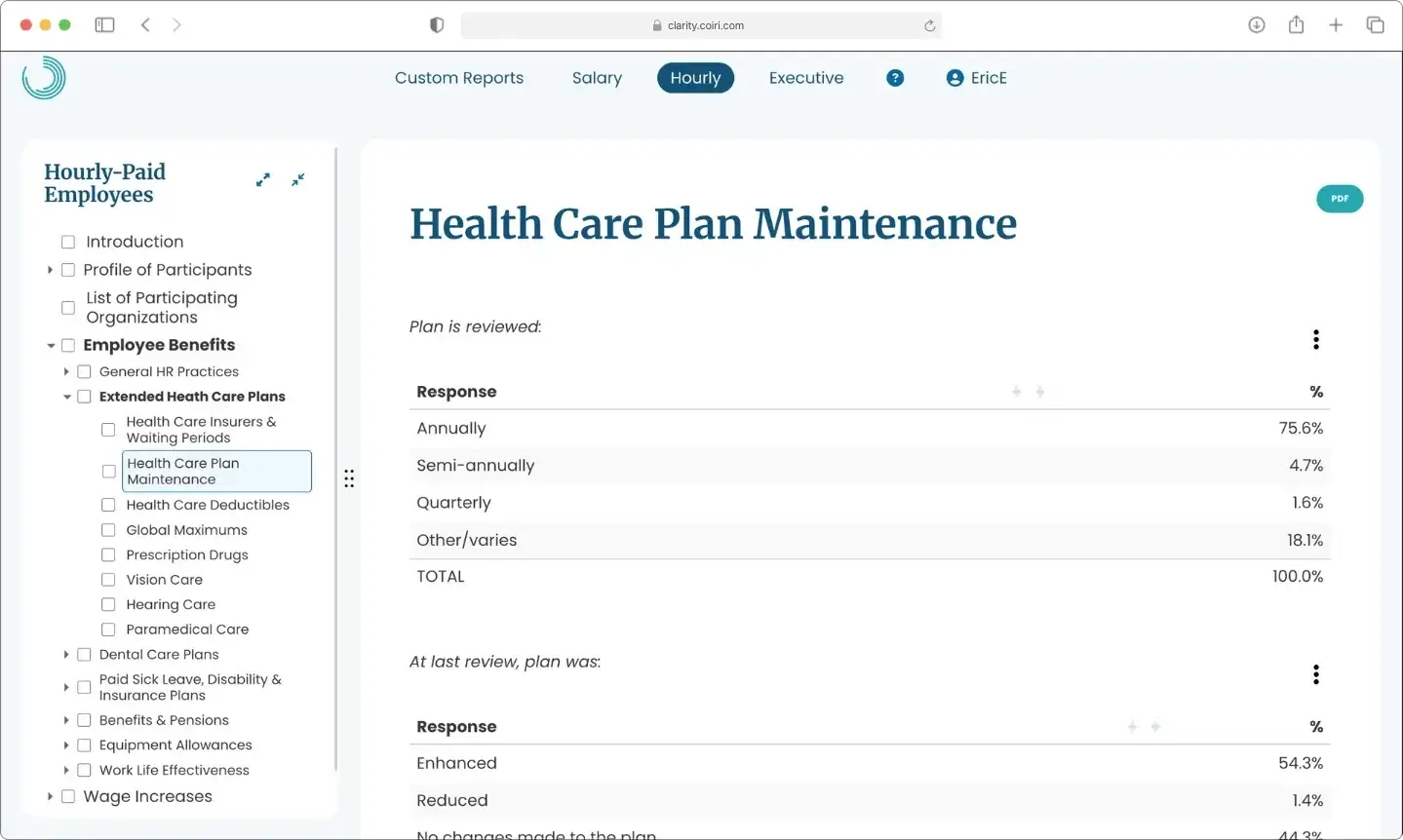Open Custom Reports

pyautogui.click(x=459, y=77)
